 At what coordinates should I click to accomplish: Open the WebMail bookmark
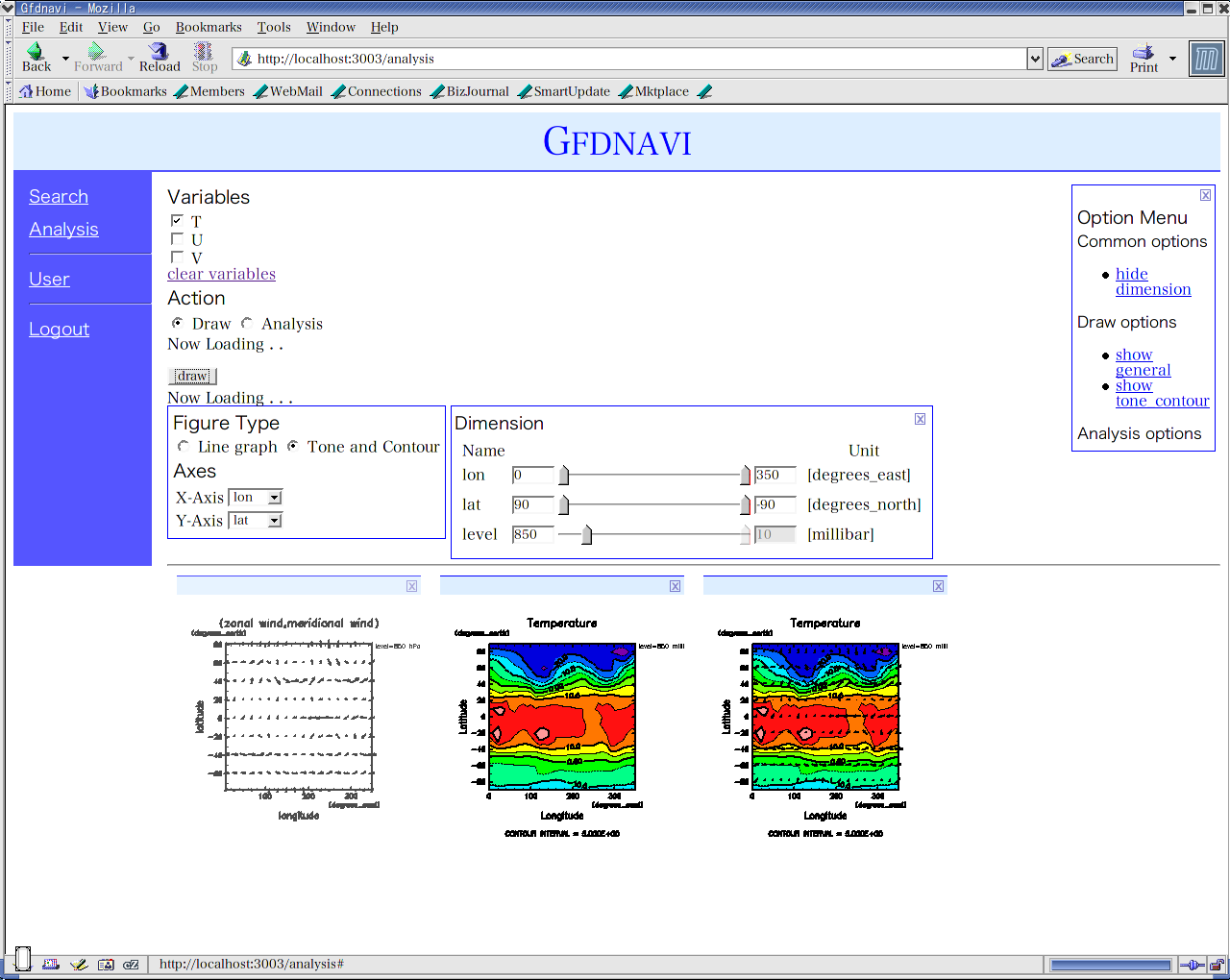tap(288, 91)
